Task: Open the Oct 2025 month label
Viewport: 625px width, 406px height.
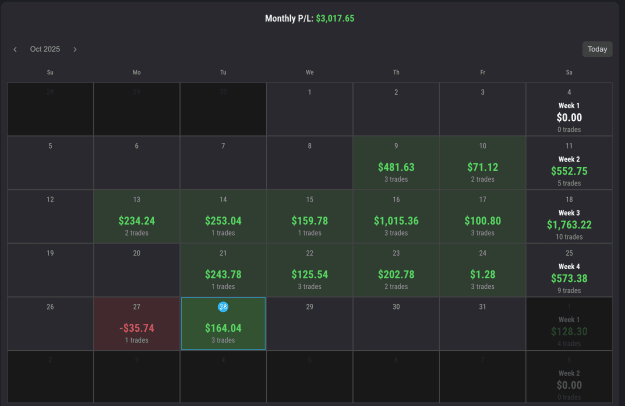Action: pos(45,49)
